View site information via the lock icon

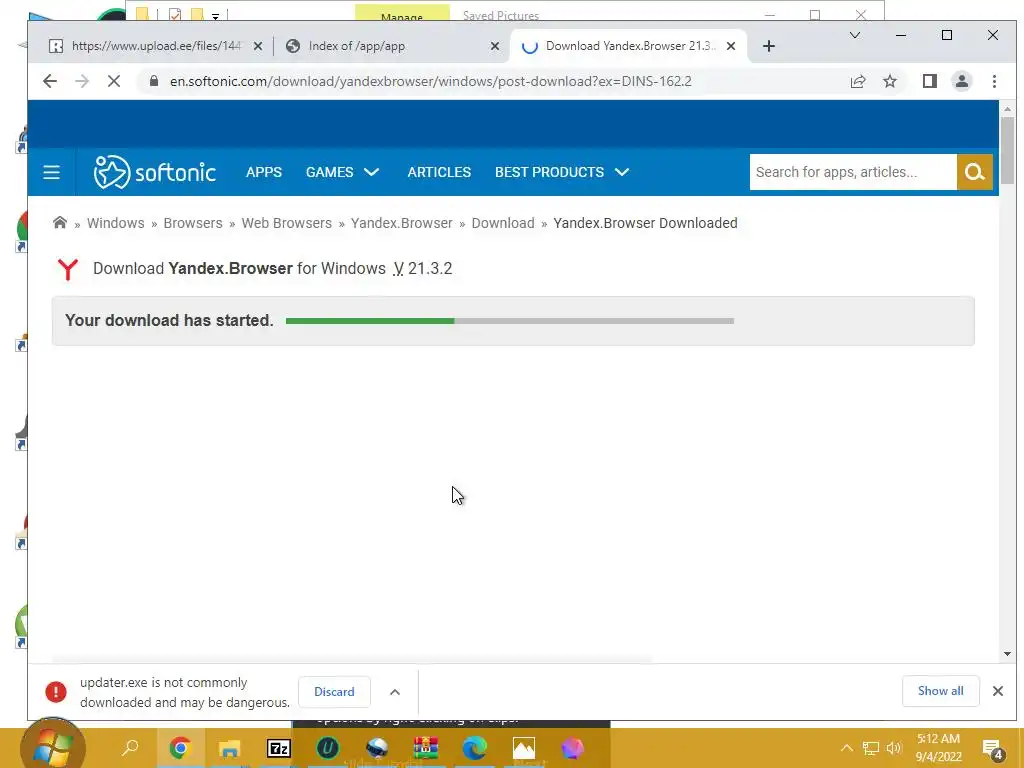coord(153,81)
